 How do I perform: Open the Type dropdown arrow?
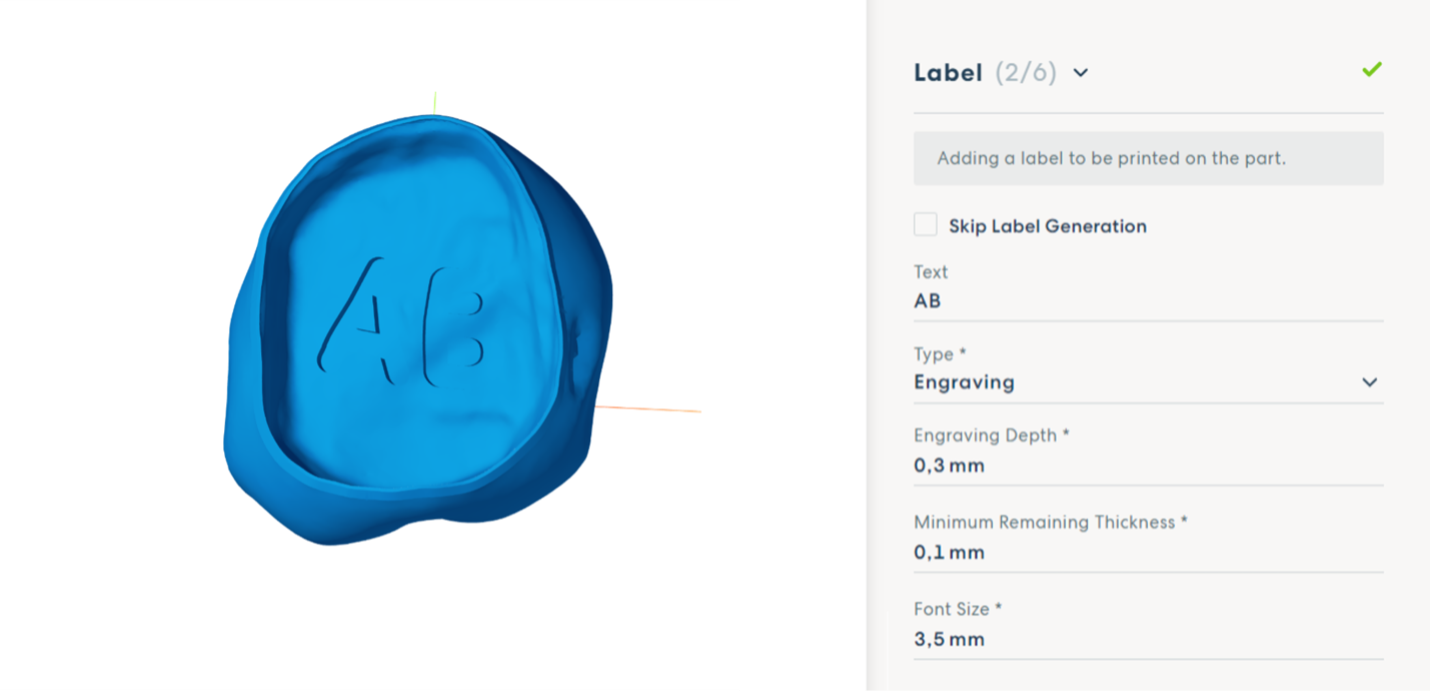pyautogui.click(x=1369, y=382)
